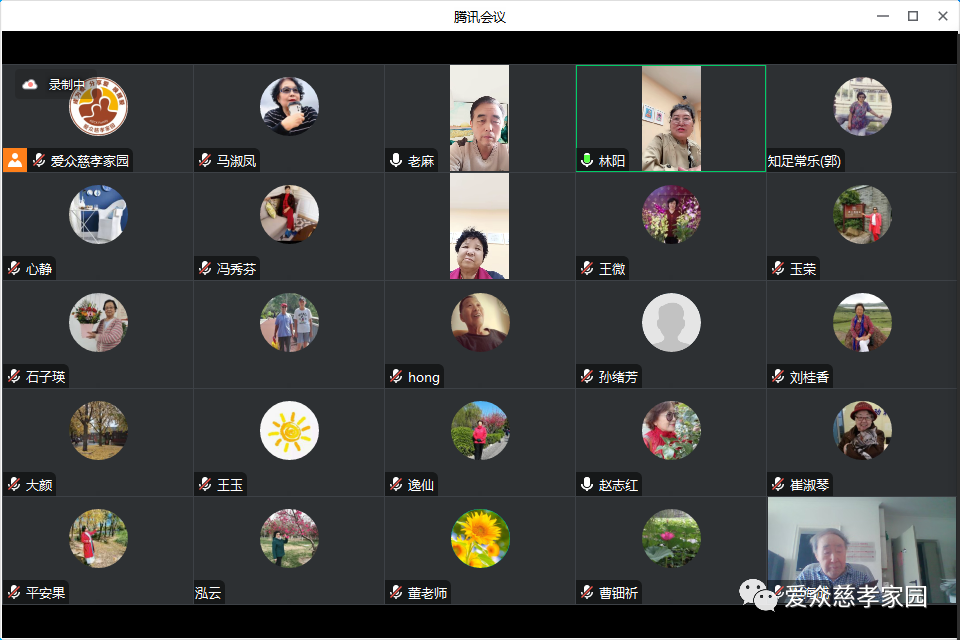
Task: Click 老麻's unmuted microphone icon
Action: [x=396, y=160]
